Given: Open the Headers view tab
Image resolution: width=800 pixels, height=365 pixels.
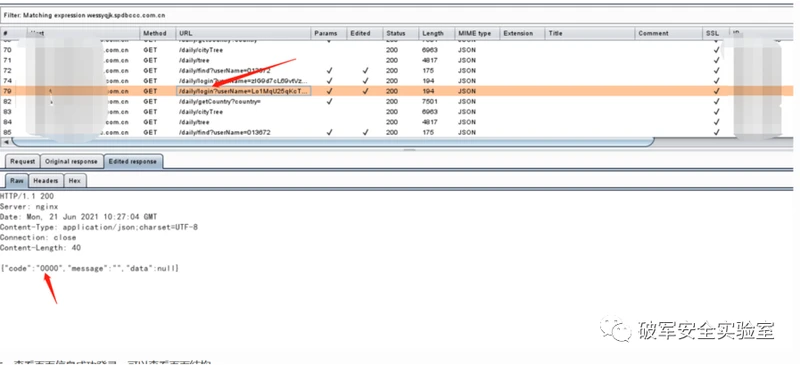Looking at the screenshot, I should (46, 181).
